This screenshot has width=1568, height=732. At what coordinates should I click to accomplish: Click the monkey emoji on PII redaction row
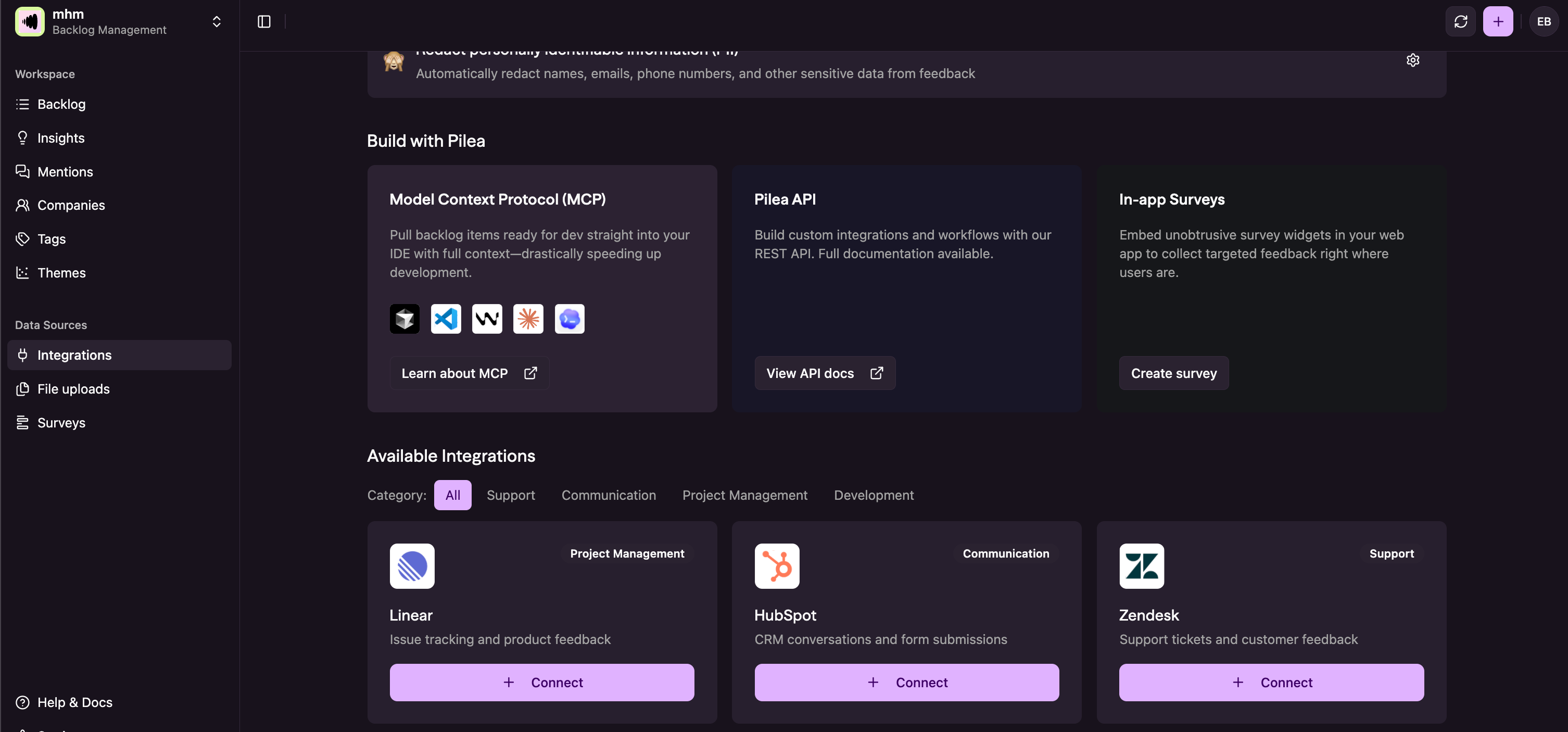coord(394,61)
